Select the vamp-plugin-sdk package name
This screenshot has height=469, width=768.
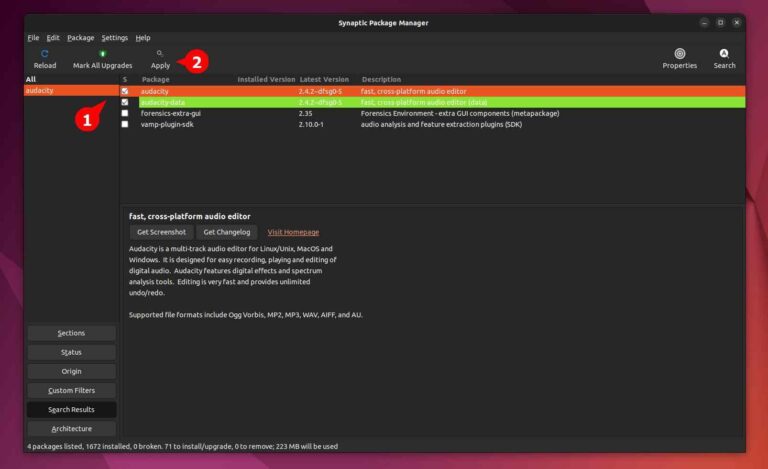pos(167,124)
